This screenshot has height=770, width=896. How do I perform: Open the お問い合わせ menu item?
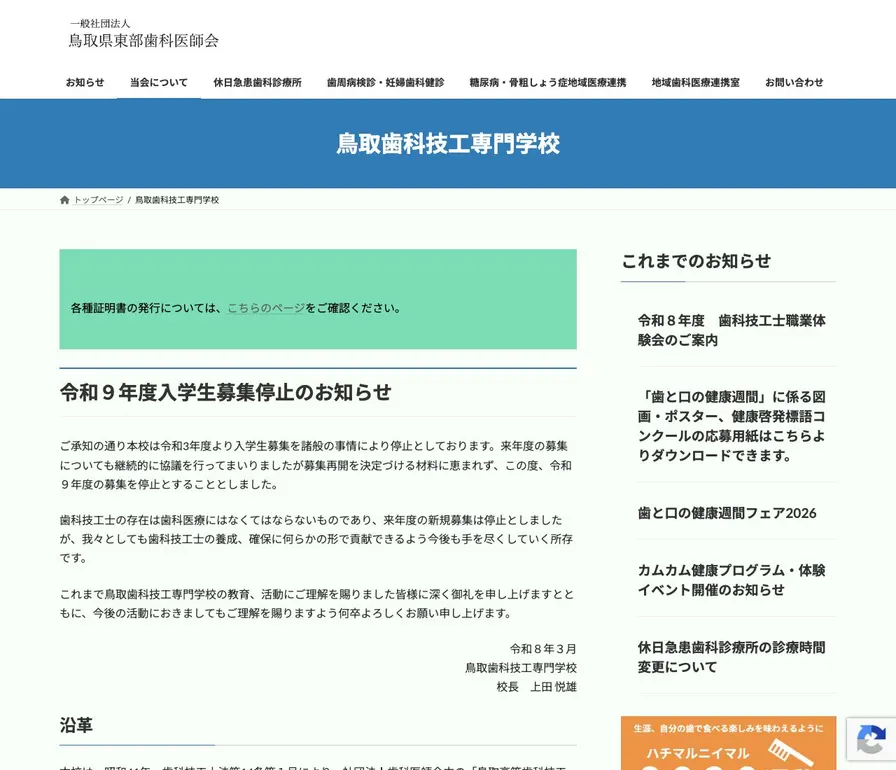coord(794,82)
